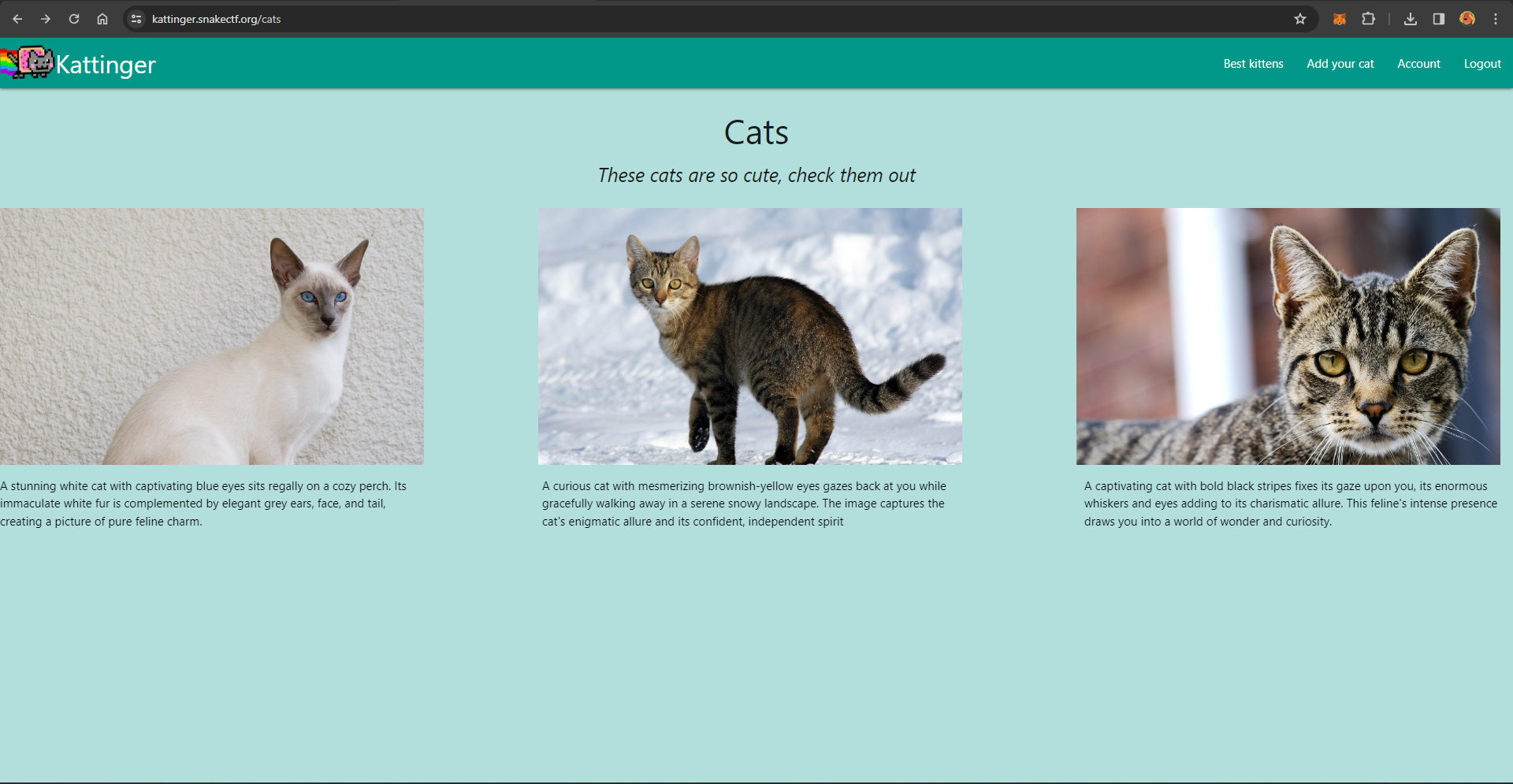This screenshot has width=1513, height=784.
Task: Open the browser profile avatar
Action: 1467,19
